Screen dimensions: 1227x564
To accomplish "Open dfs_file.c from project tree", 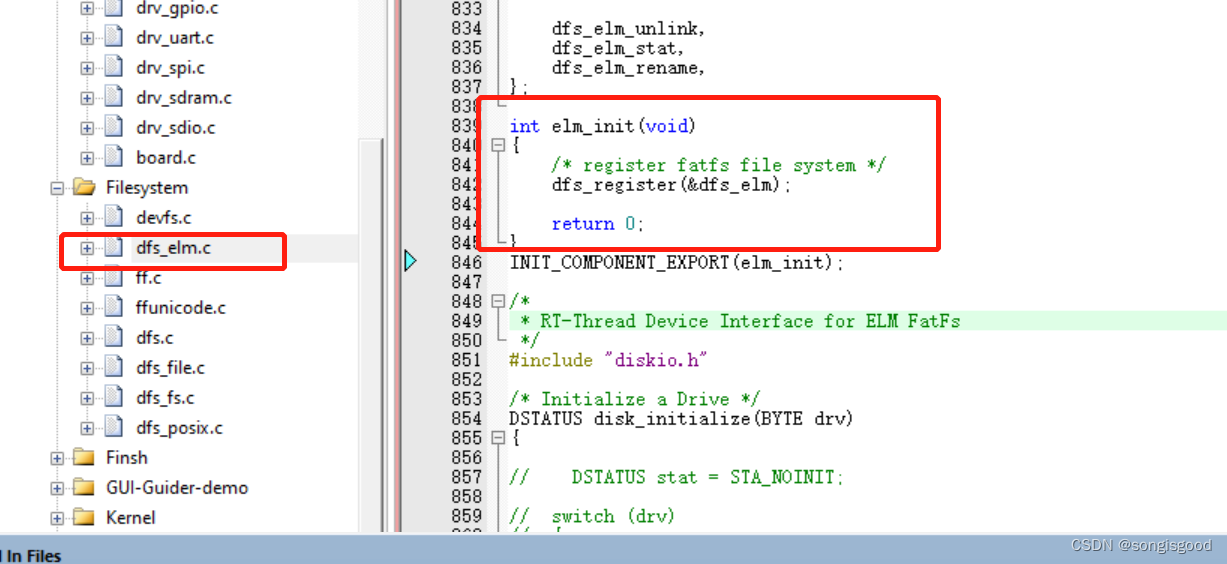I will (170, 368).
